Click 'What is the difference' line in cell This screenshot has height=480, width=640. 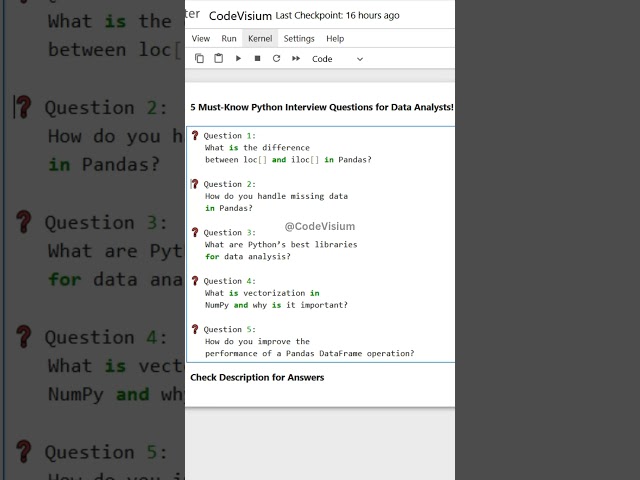[257, 148]
